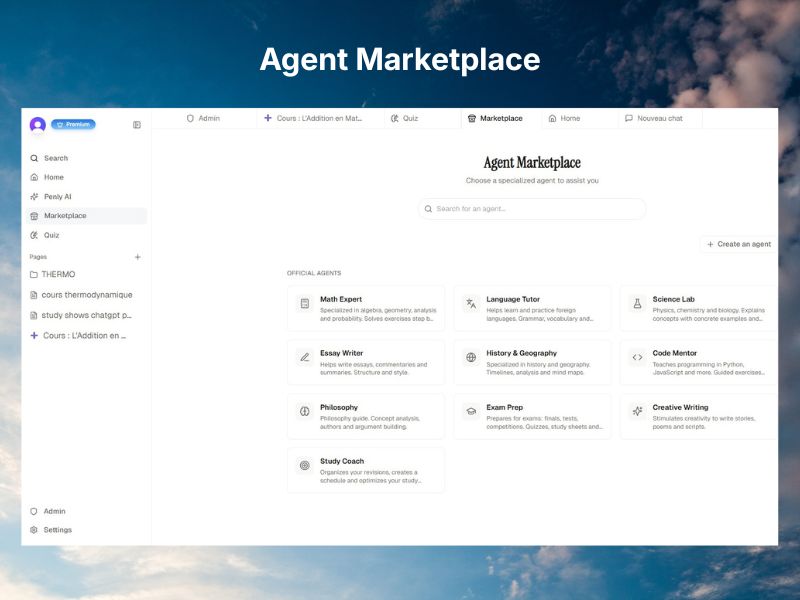Image resolution: width=800 pixels, height=600 pixels.
Task: Click the Math Expert agent icon
Action: (305, 304)
